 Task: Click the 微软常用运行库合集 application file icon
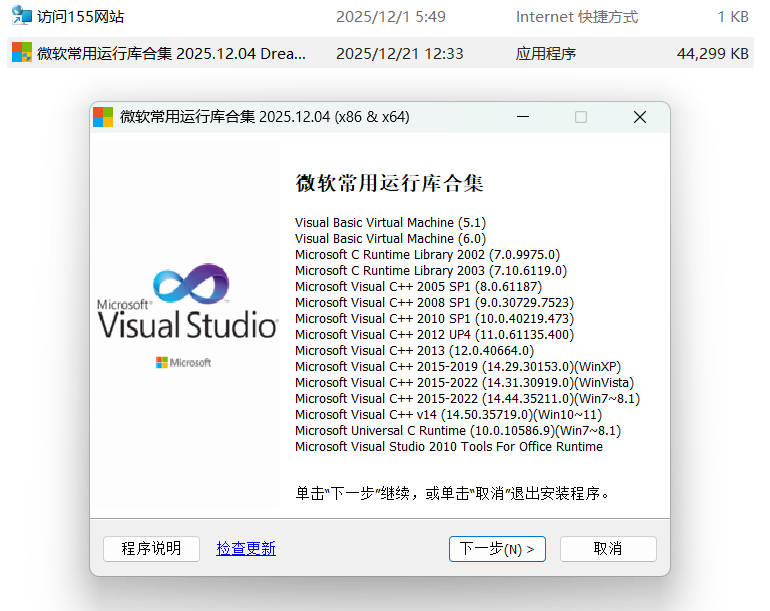pos(21,53)
